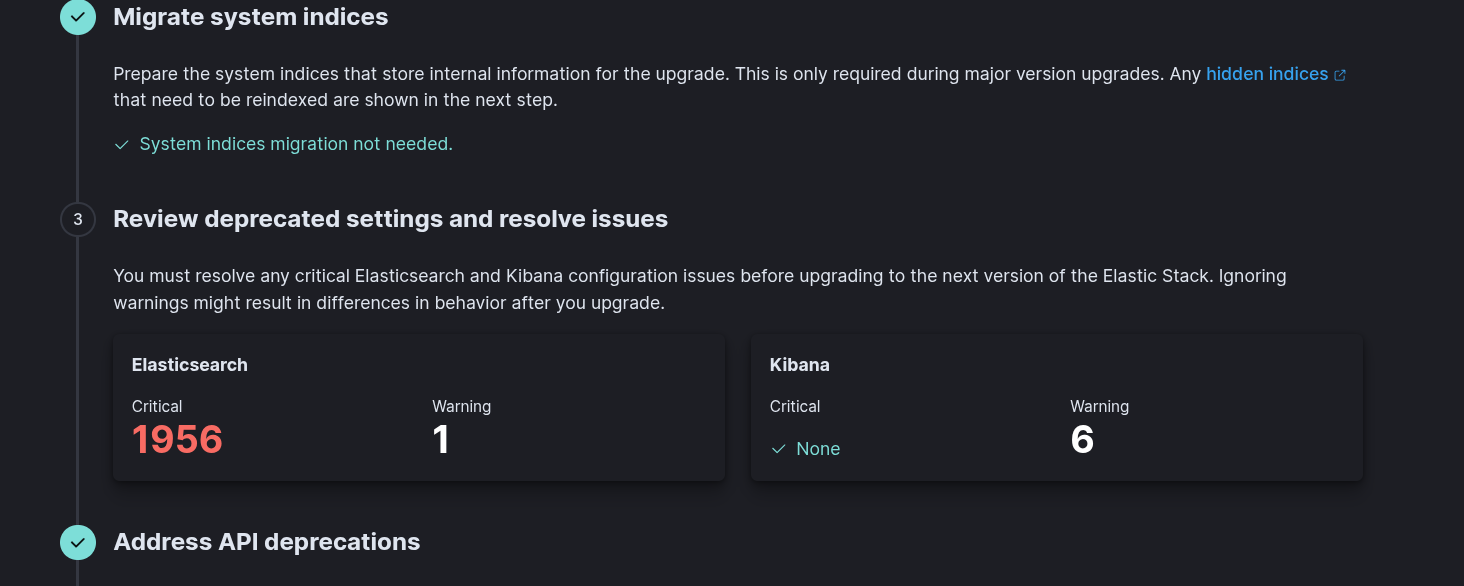Open the hidden indices documentation link
The height and width of the screenshot is (586, 1464).
point(1267,74)
